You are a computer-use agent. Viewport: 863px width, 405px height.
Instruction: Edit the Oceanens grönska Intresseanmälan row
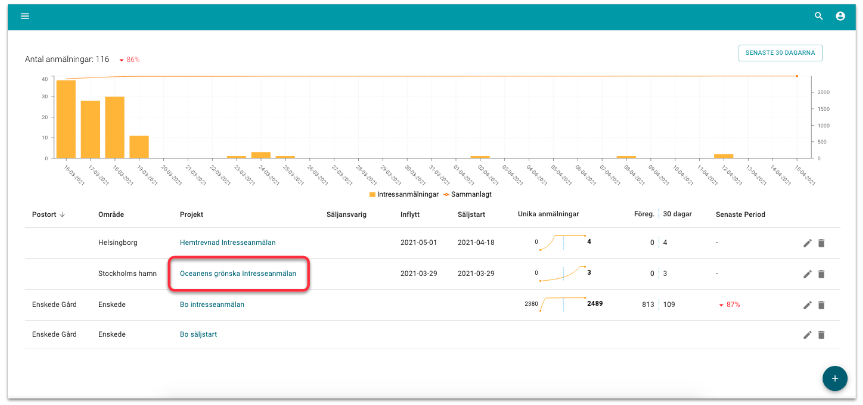807,274
